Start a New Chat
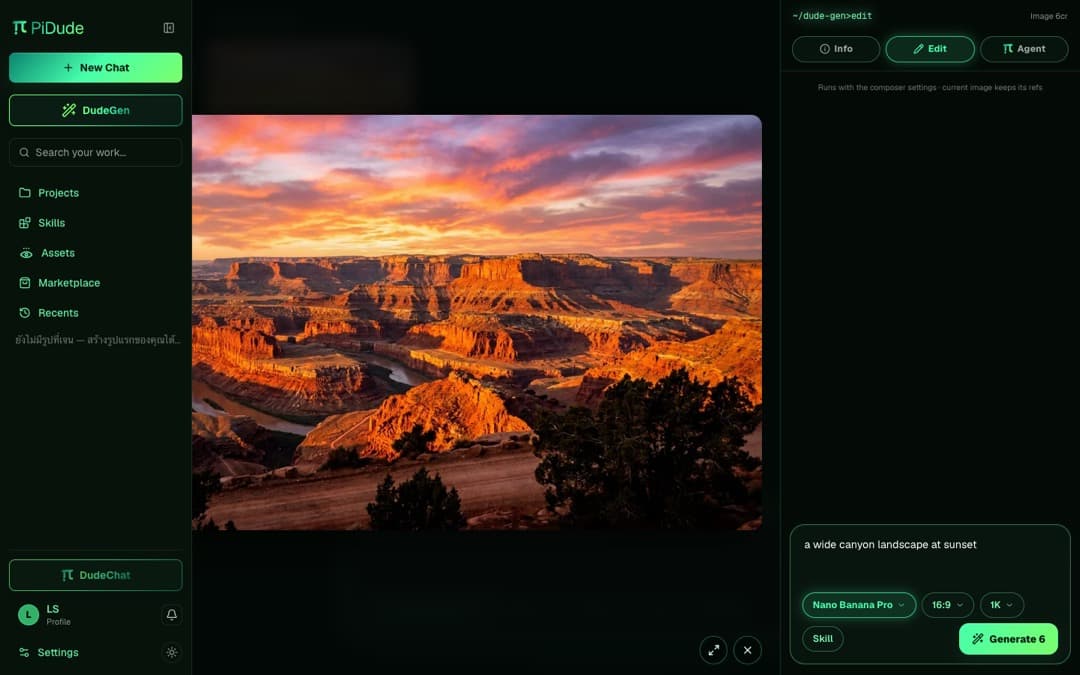 point(96,68)
